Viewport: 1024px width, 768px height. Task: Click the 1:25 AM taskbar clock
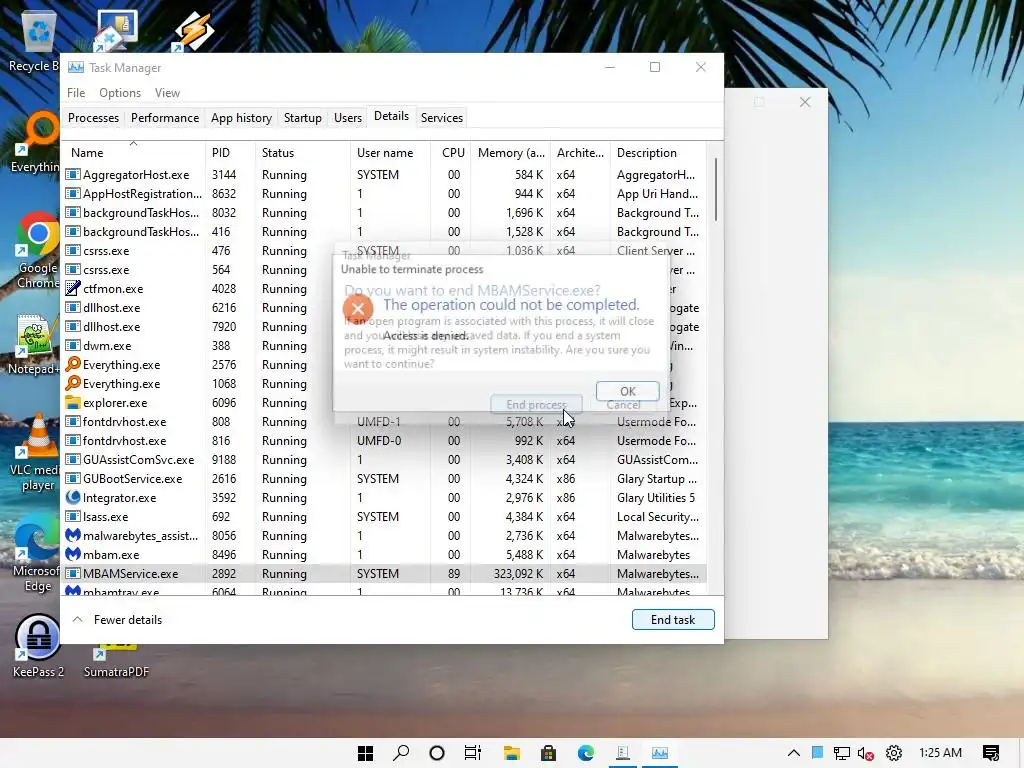coord(940,752)
